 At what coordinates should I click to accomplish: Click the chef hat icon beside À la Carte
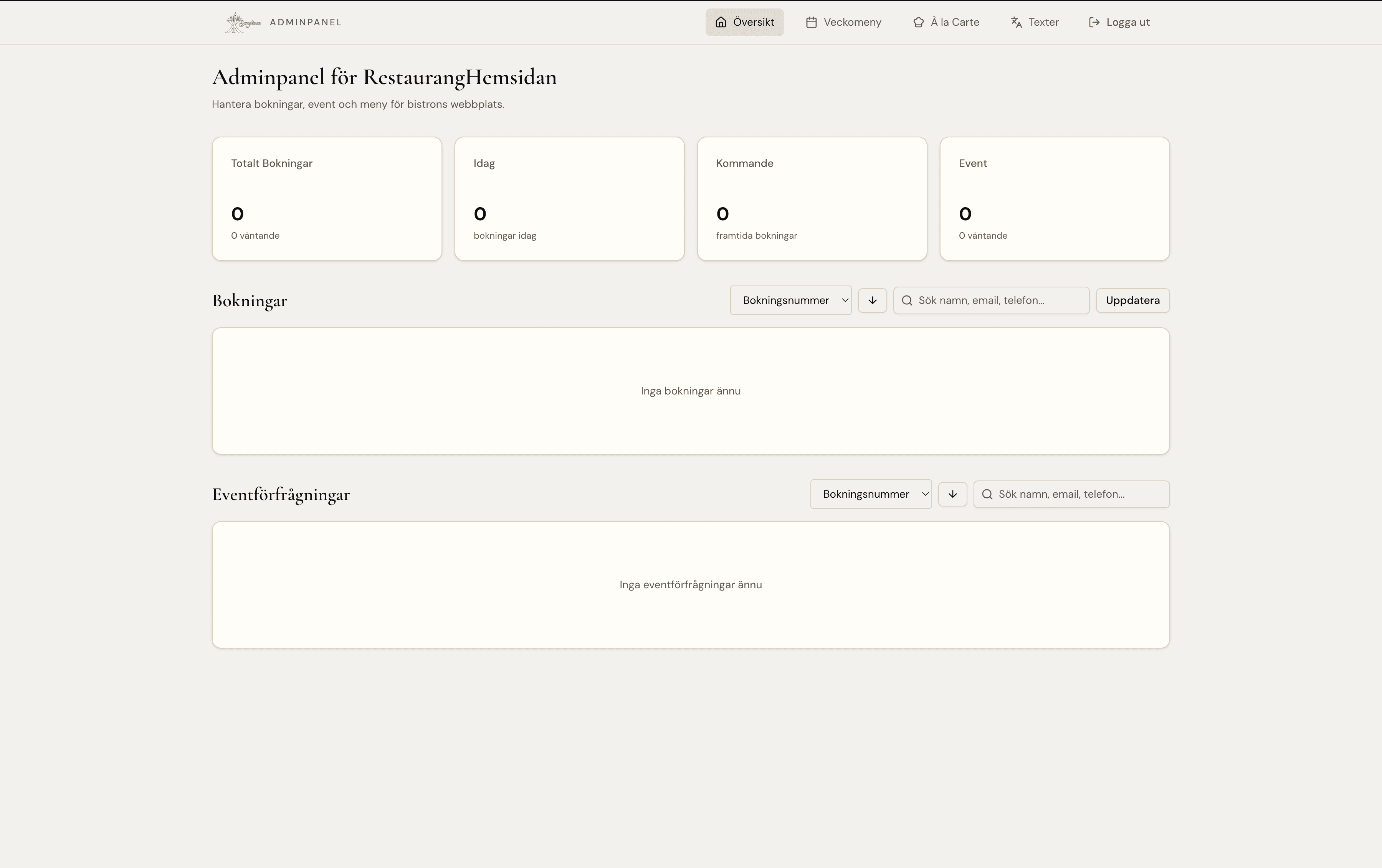click(918, 22)
